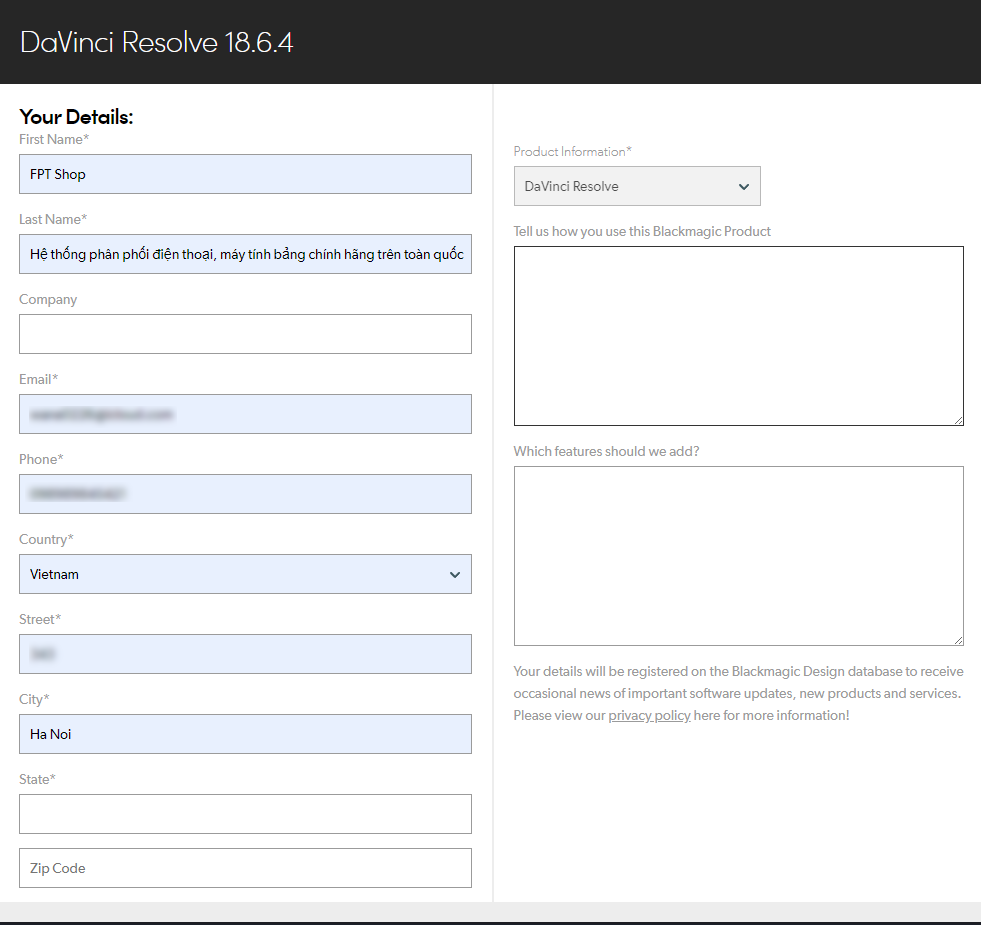Click the Phone input field
Screen dimensions: 981x925
click(245, 494)
